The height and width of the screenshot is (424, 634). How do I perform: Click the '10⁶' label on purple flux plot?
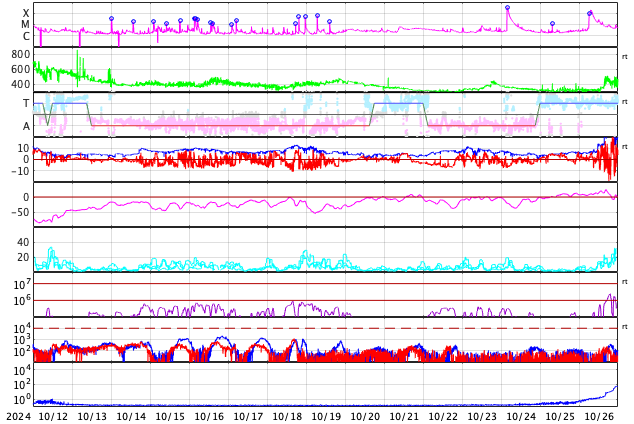point(22,301)
